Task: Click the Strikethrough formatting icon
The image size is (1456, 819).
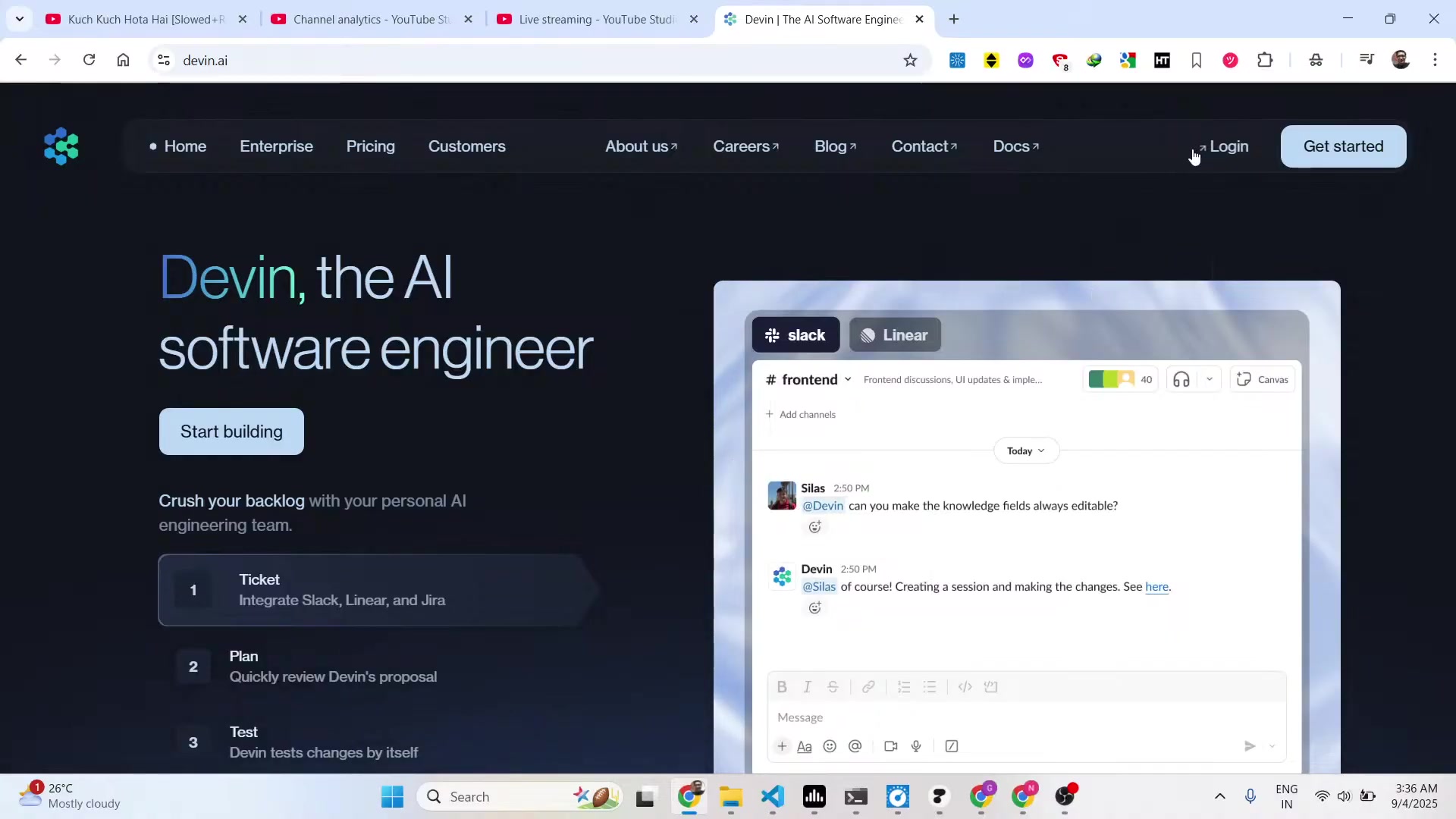Action: (833, 687)
